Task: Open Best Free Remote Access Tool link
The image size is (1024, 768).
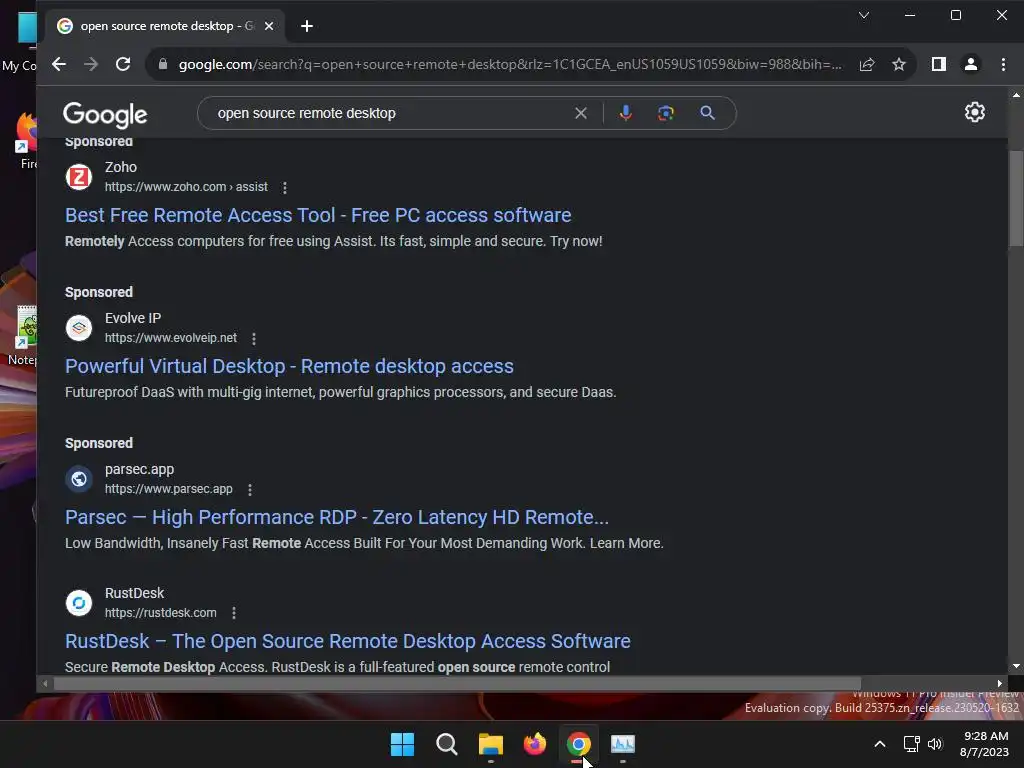Action: click(318, 215)
